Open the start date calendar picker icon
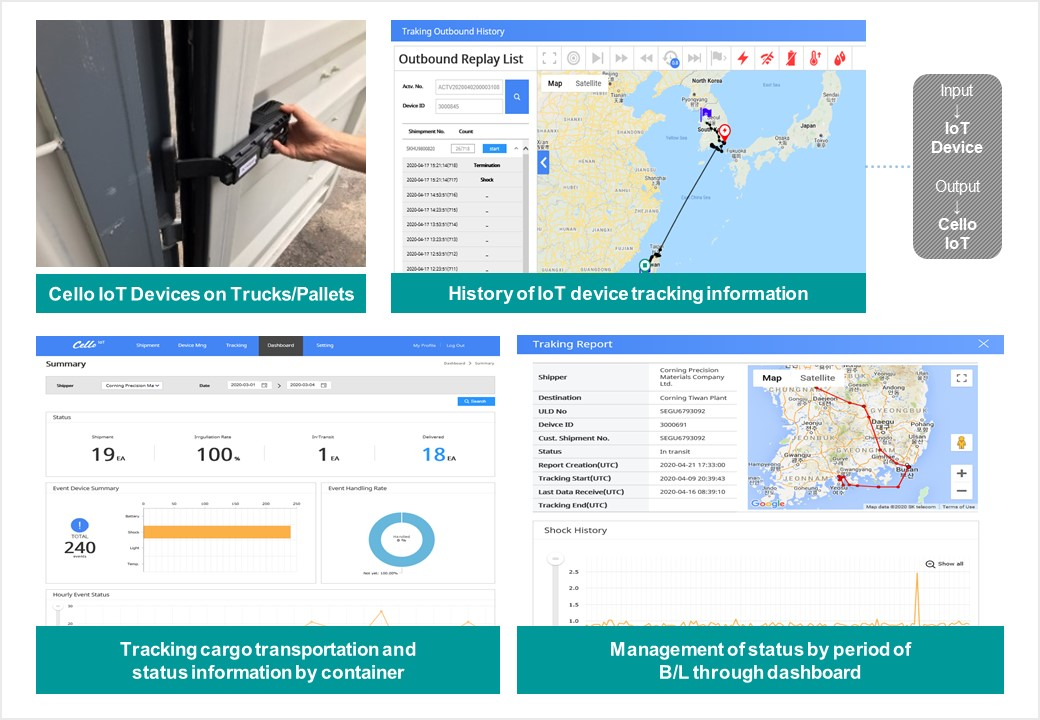This screenshot has width=1040, height=720. (x=264, y=385)
